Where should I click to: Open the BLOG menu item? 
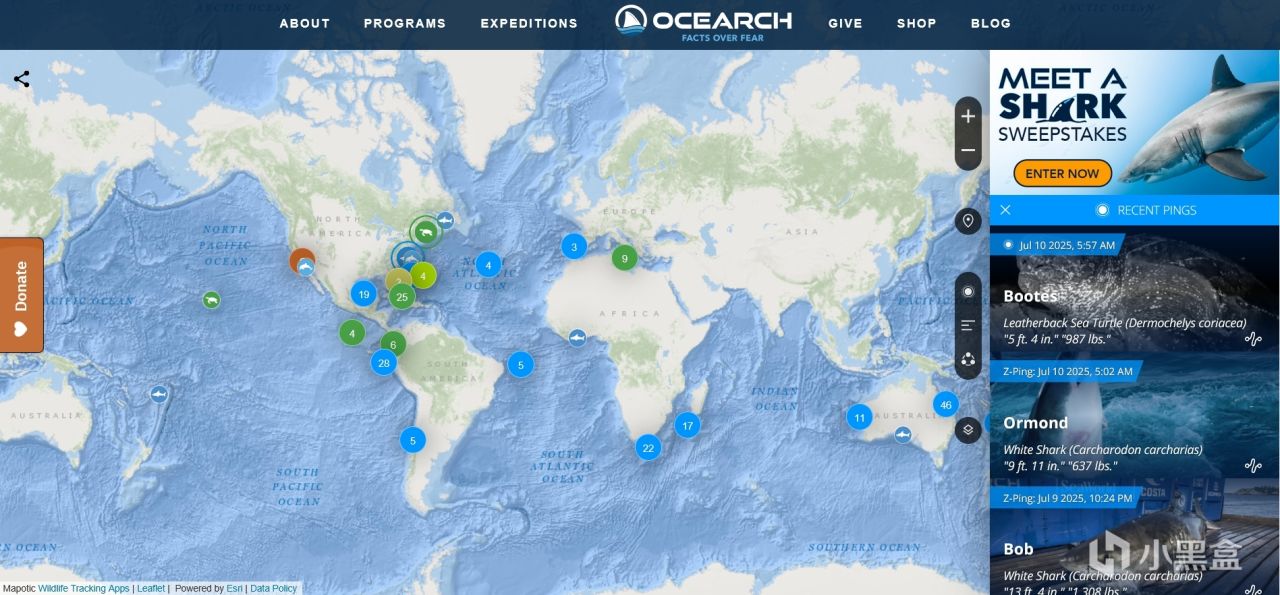point(991,23)
